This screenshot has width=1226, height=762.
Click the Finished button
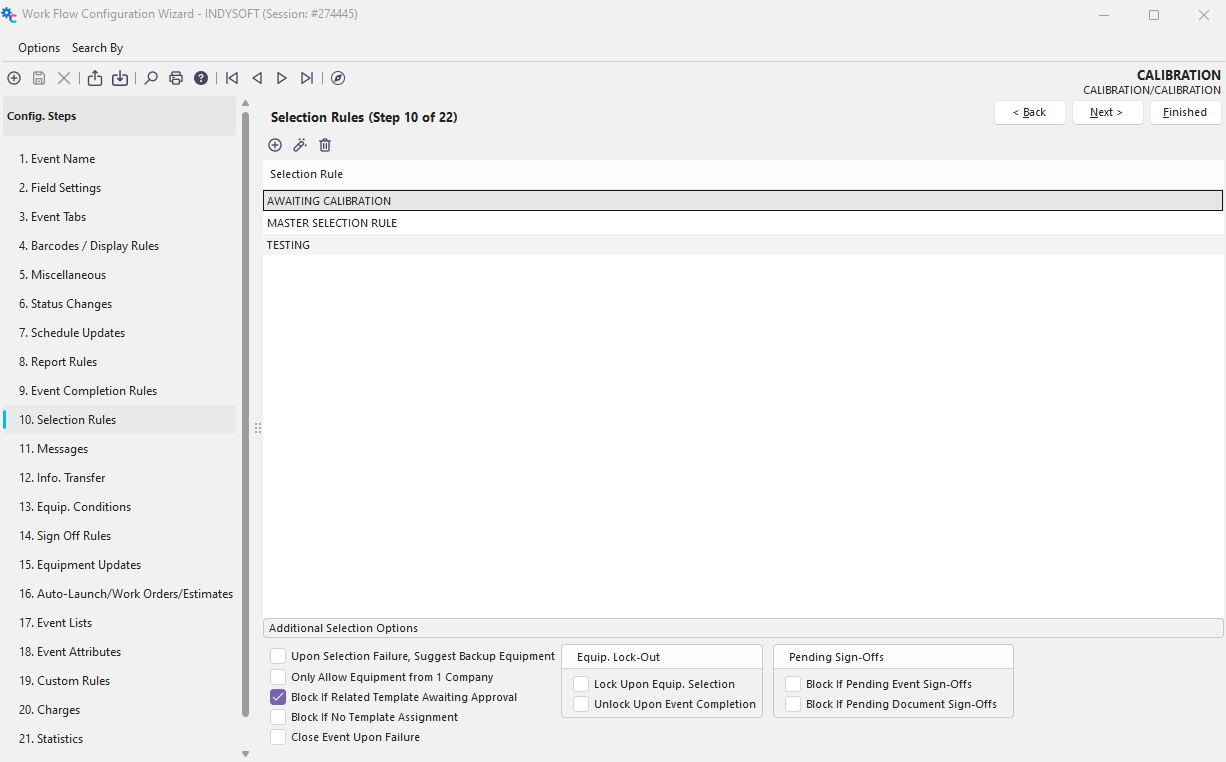1185,112
